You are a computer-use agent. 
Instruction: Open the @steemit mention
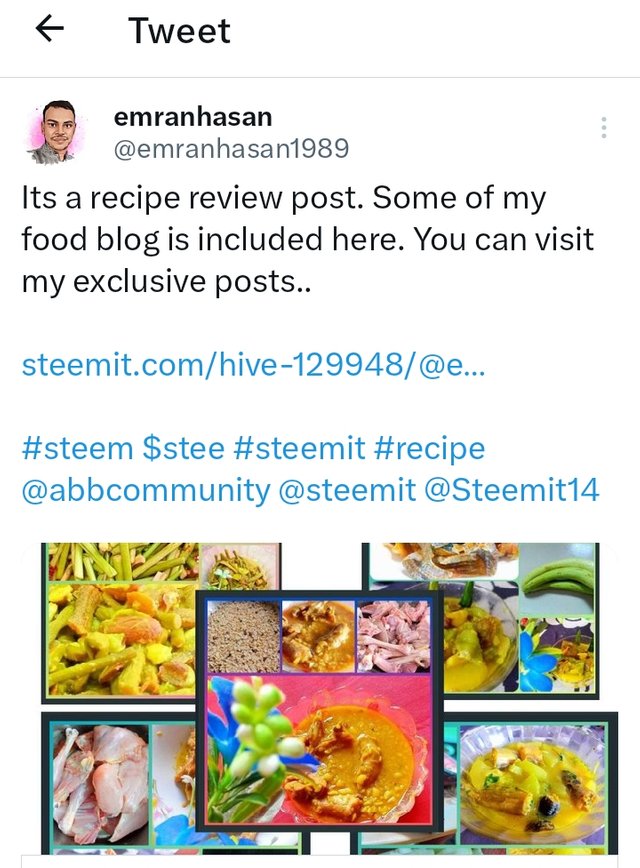pos(347,490)
